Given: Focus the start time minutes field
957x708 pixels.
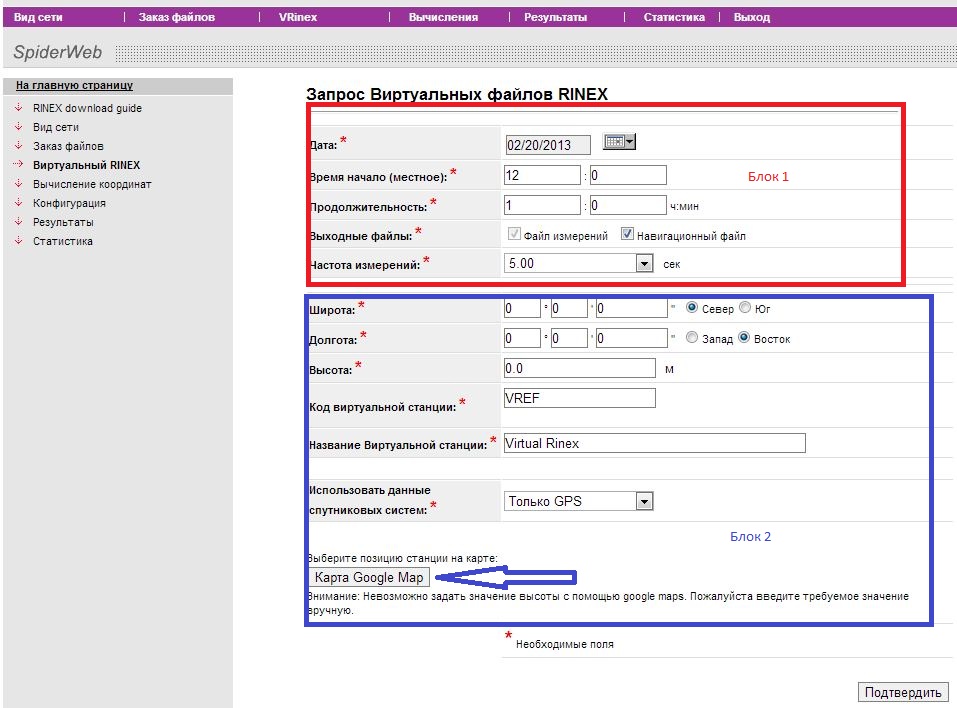Looking at the screenshot, I should click(628, 175).
